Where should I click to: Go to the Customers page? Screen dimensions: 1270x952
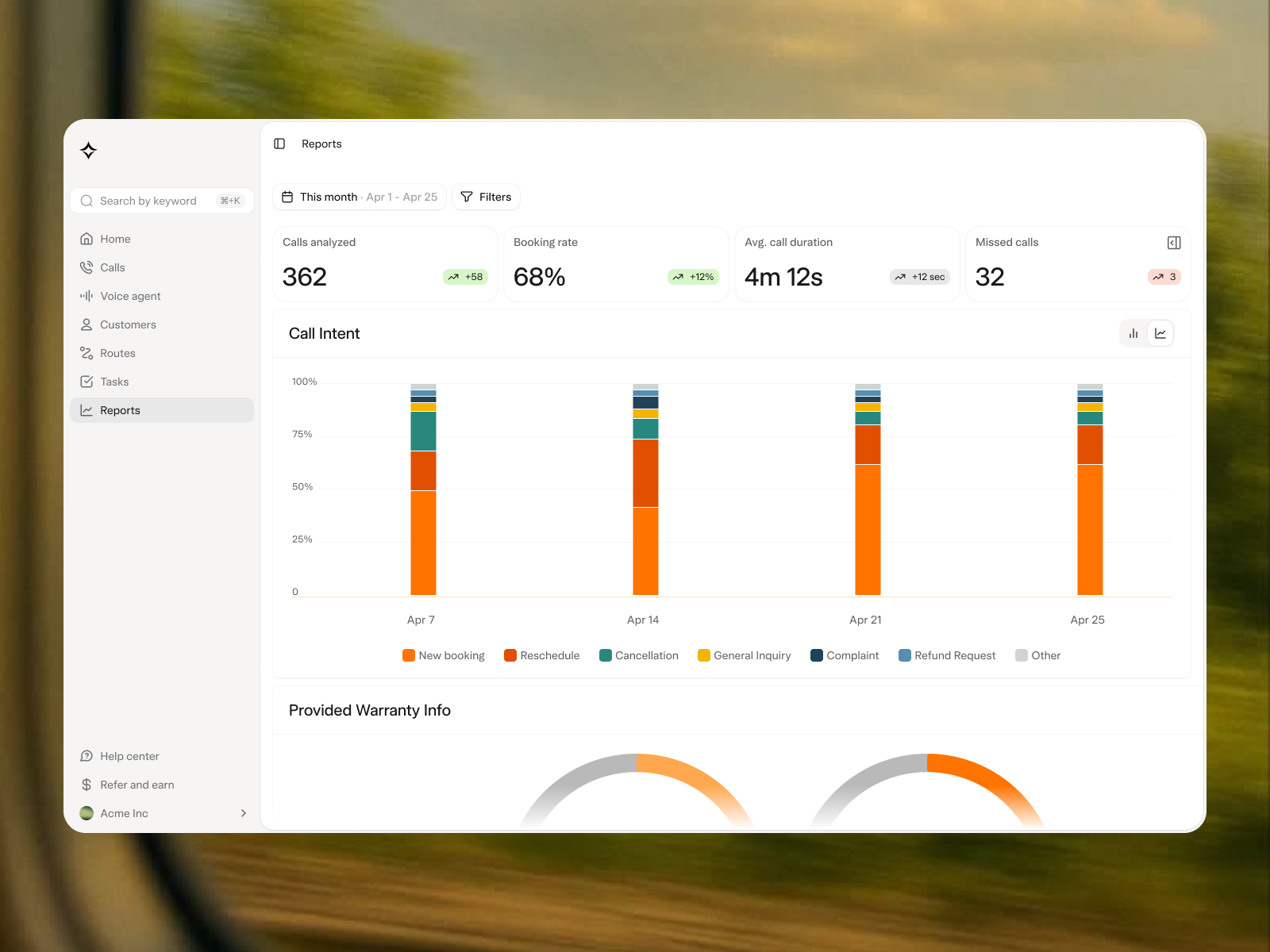coord(128,324)
